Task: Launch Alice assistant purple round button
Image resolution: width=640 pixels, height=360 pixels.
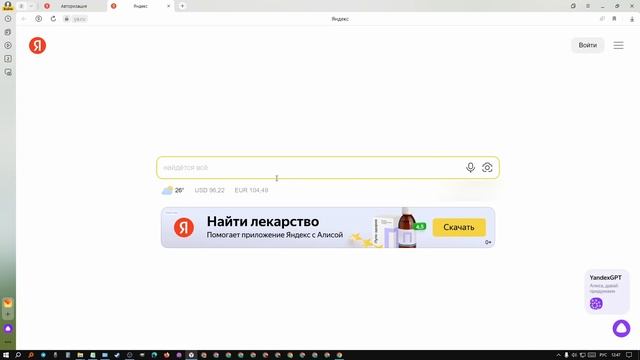Action: click(621, 329)
